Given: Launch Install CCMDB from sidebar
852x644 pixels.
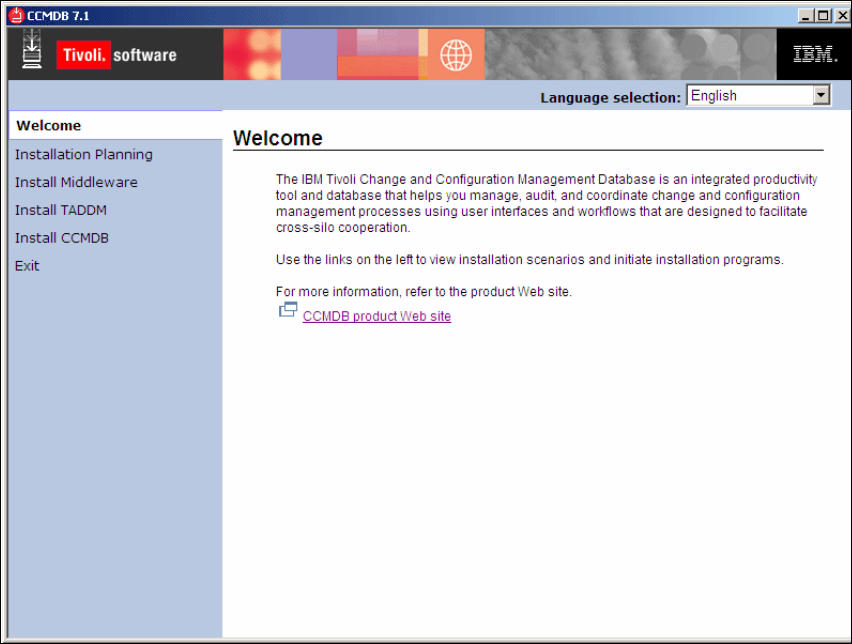Looking at the screenshot, I should coord(62,237).
